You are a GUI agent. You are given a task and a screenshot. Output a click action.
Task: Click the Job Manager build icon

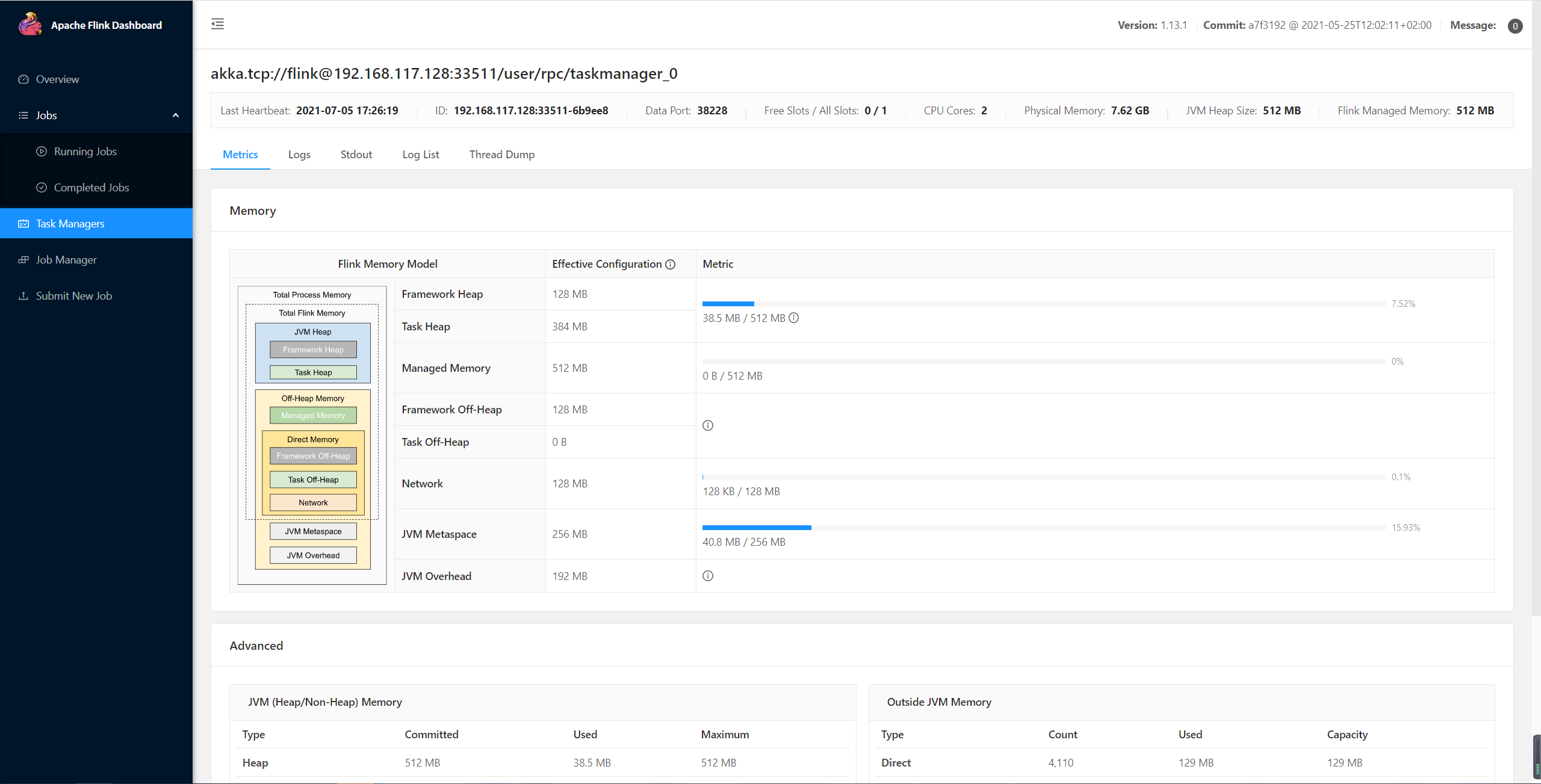(x=23, y=260)
